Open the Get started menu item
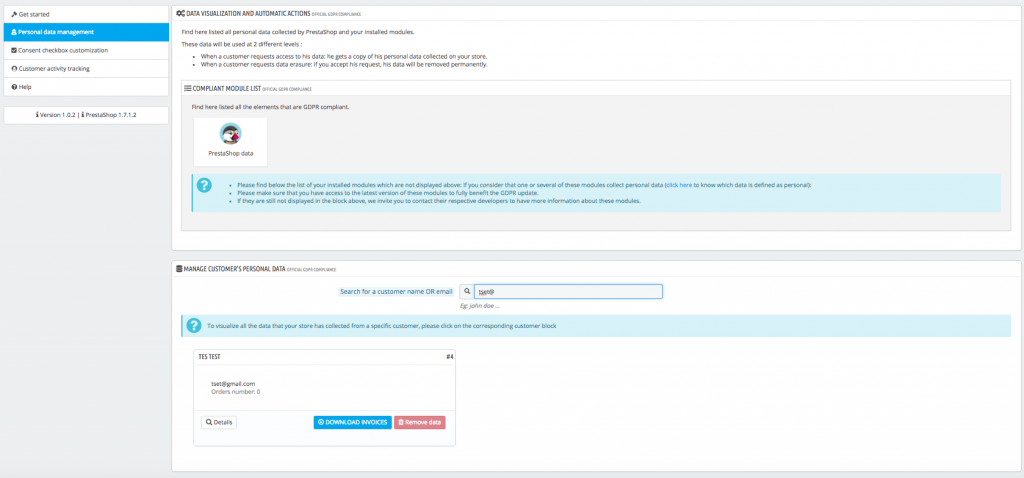 tap(86, 14)
